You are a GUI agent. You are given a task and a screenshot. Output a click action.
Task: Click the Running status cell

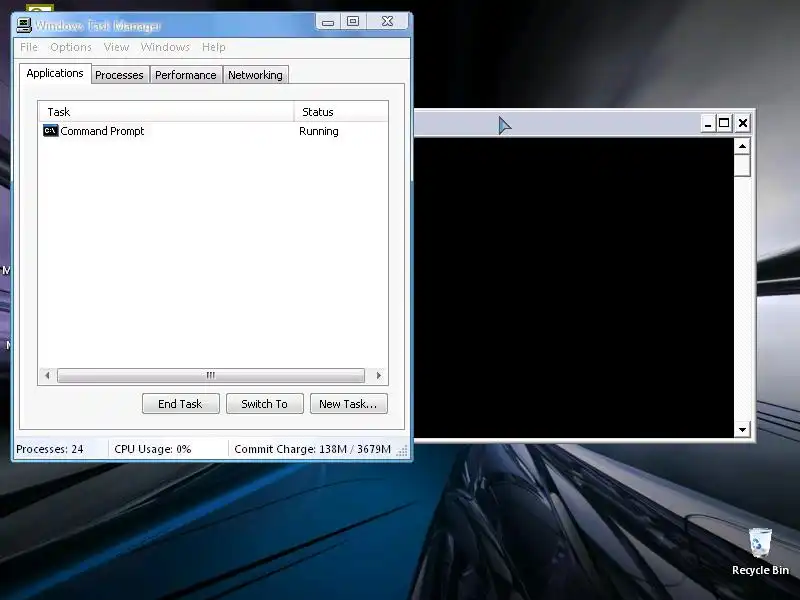(318, 131)
